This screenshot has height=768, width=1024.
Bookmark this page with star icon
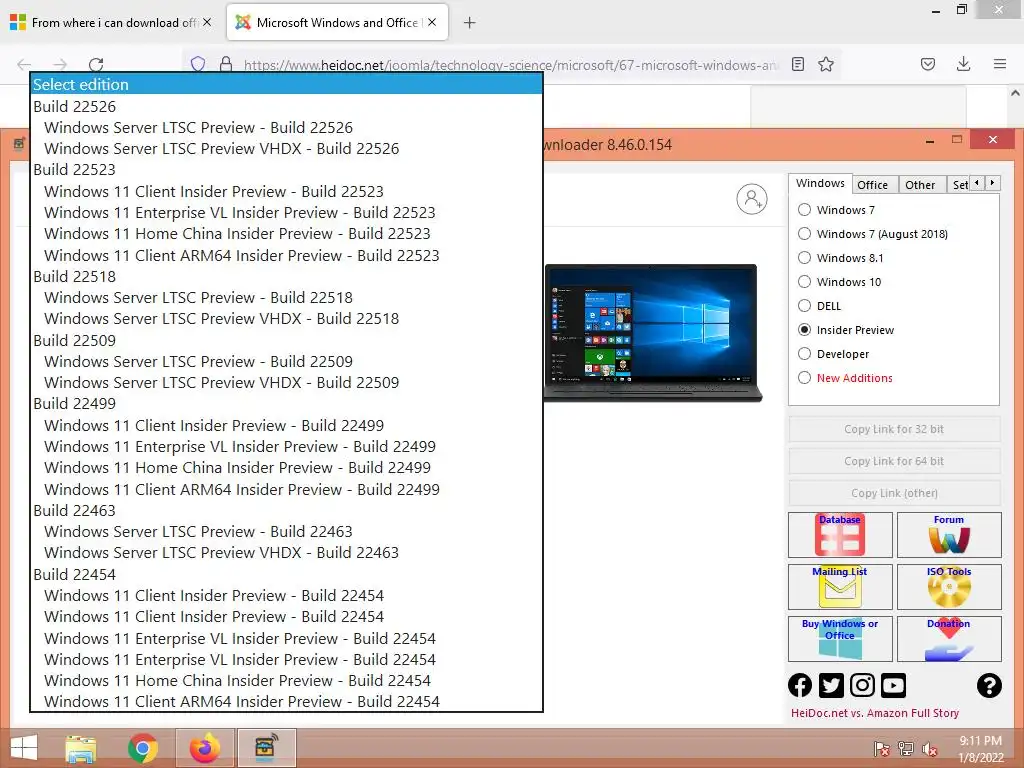coord(826,64)
